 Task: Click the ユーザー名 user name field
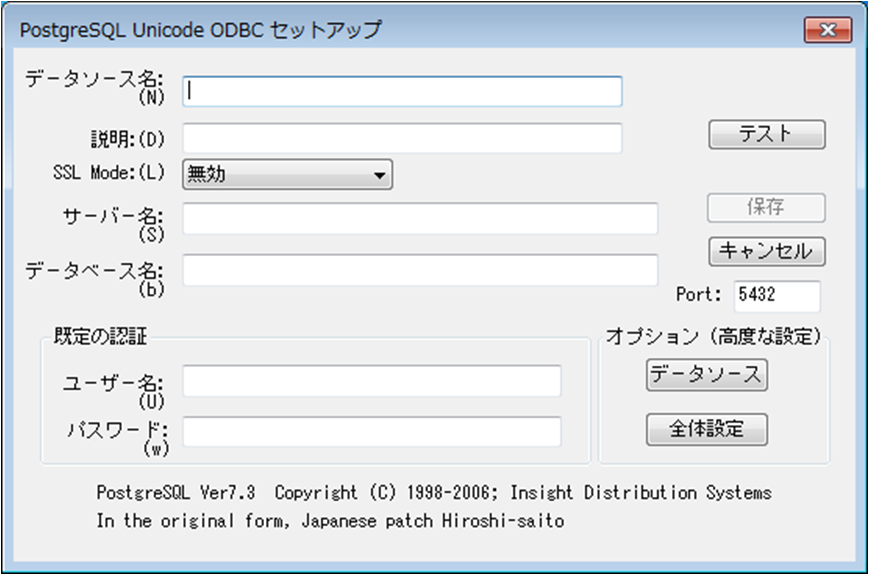point(372,381)
